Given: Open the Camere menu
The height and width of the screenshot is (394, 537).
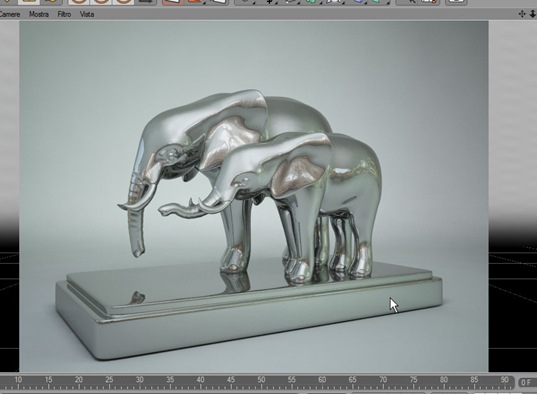Looking at the screenshot, I should tap(10, 14).
